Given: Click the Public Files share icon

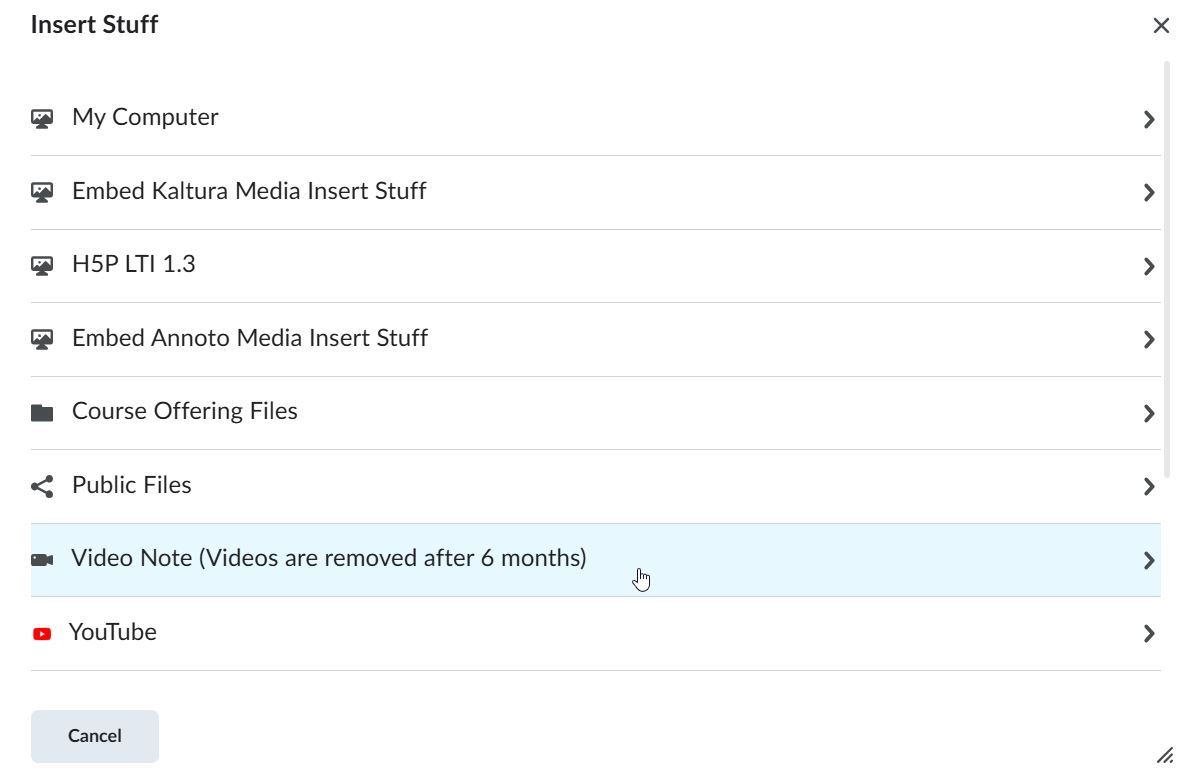Looking at the screenshot, I should (42, 487).
